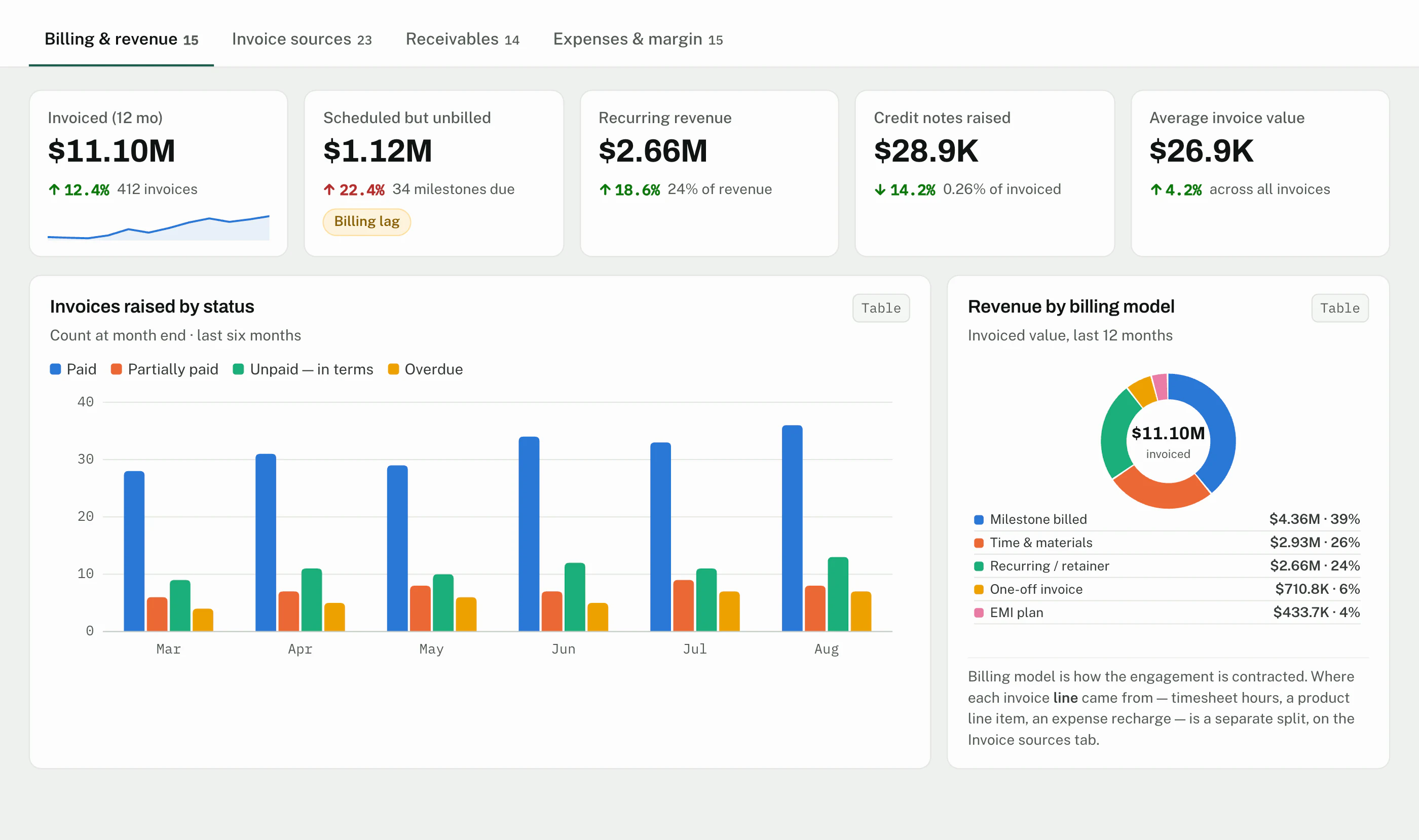
Task: Click the yellow One-off invoice donut segment
Action: click(1143, 391)
